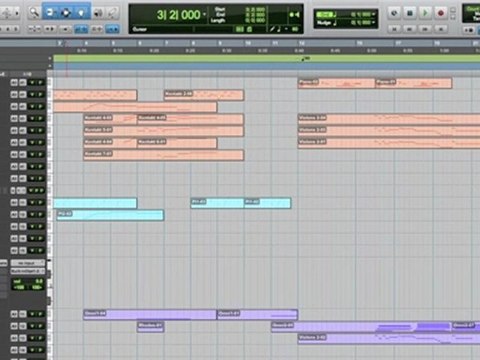Select the topmost Violons clip

389,119
